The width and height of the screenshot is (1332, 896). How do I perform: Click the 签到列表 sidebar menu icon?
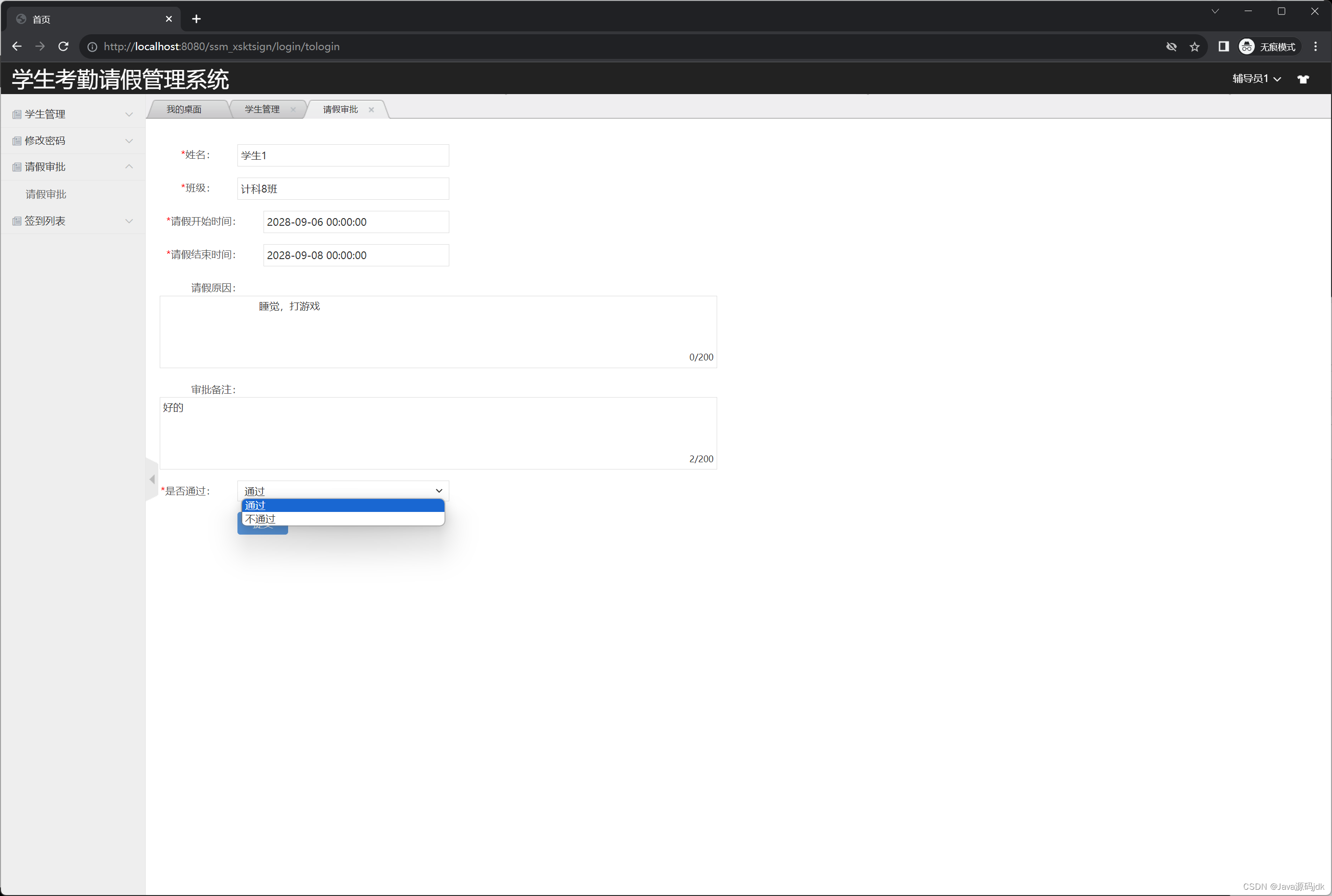pyautogui.click(x=17, y=221)
